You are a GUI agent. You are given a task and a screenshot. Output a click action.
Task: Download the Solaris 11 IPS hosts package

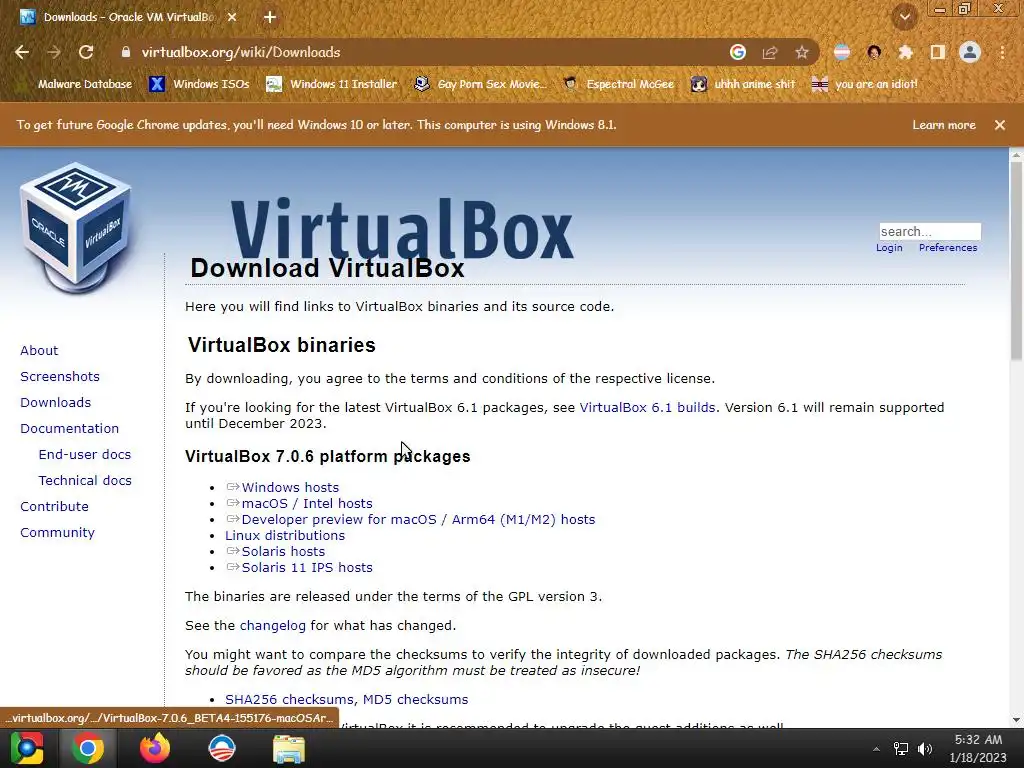307,568
